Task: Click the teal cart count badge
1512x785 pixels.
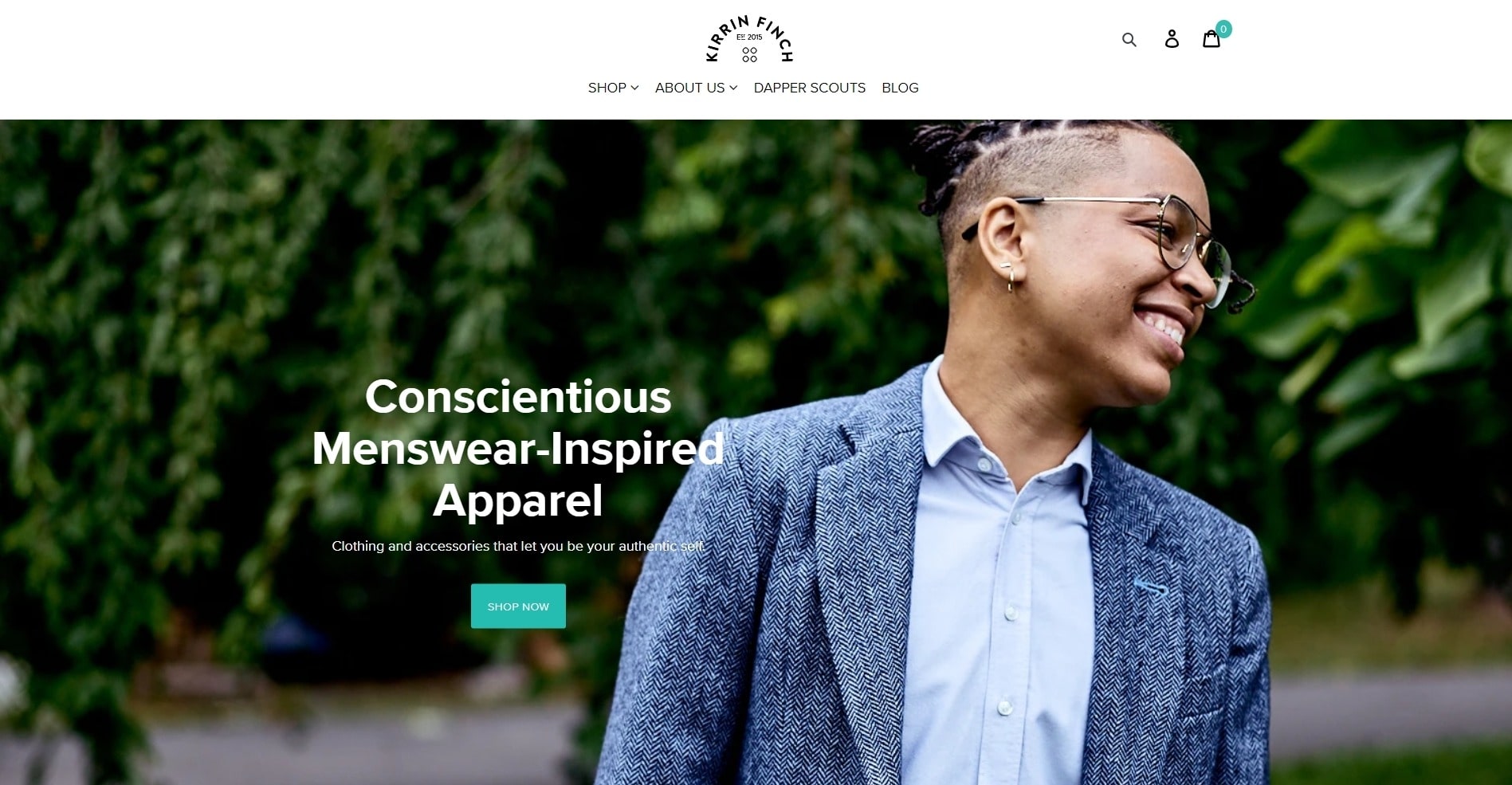Action: 1223,29
